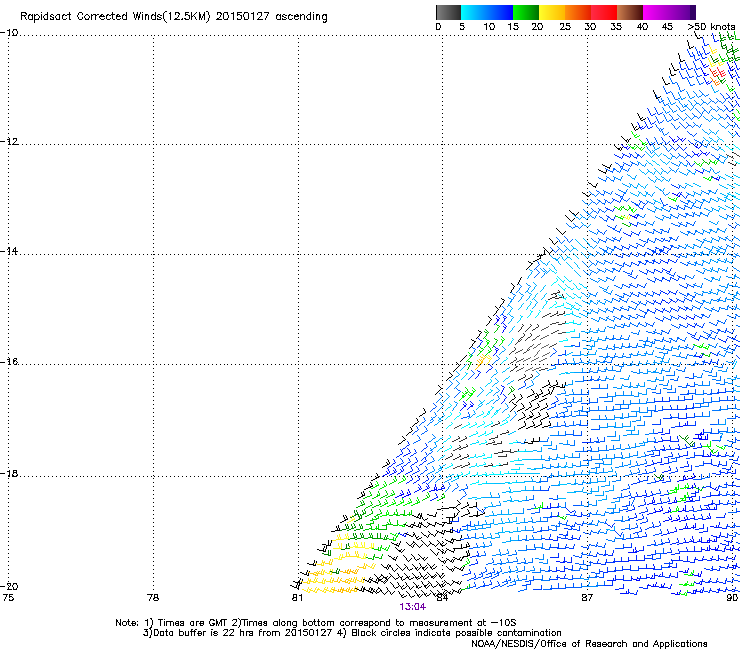
Task: Click the NOAA/NESDIS credit text
Action: coord(589,644)
